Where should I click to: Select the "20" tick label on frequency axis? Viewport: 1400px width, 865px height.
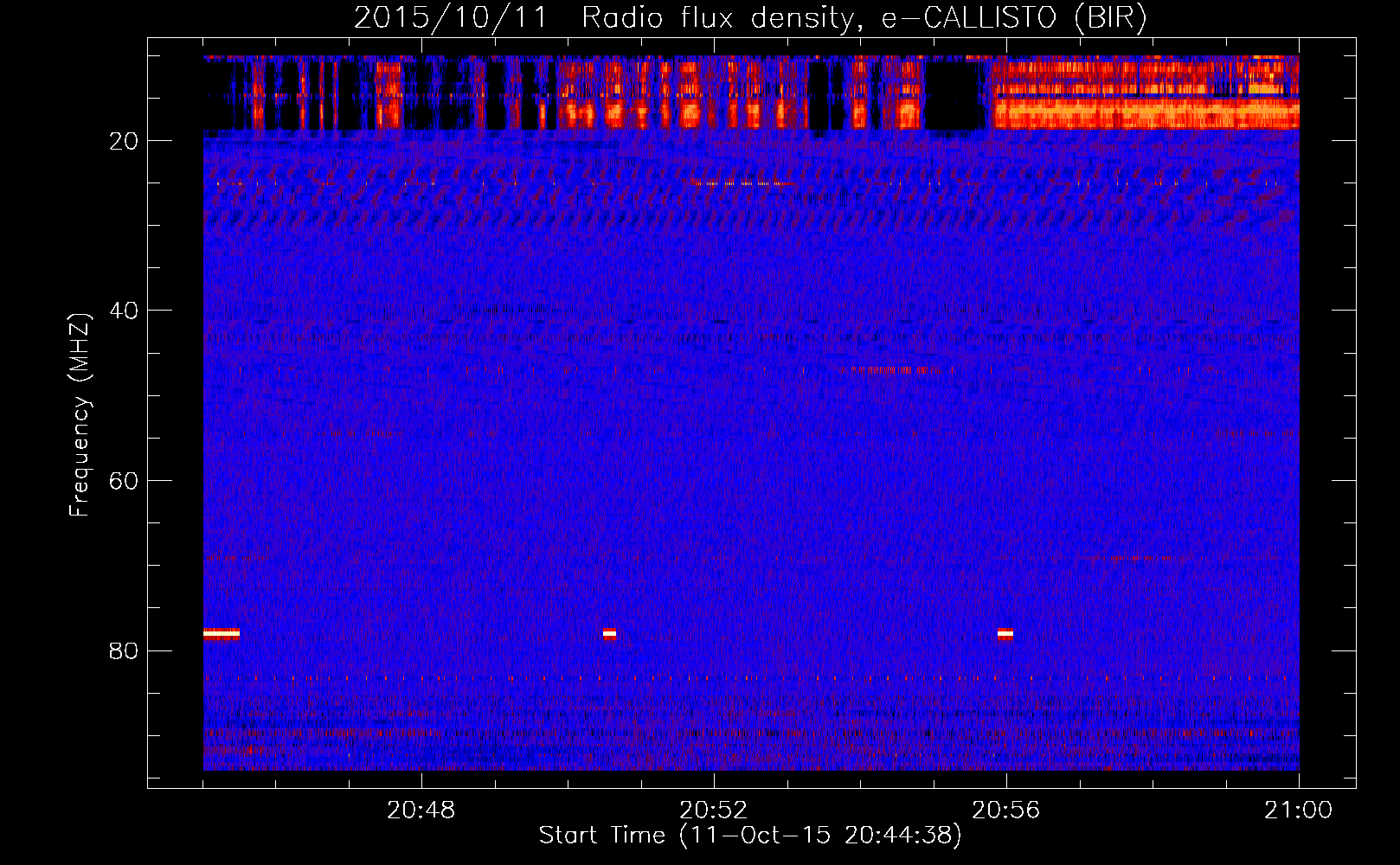pos(125,141)
